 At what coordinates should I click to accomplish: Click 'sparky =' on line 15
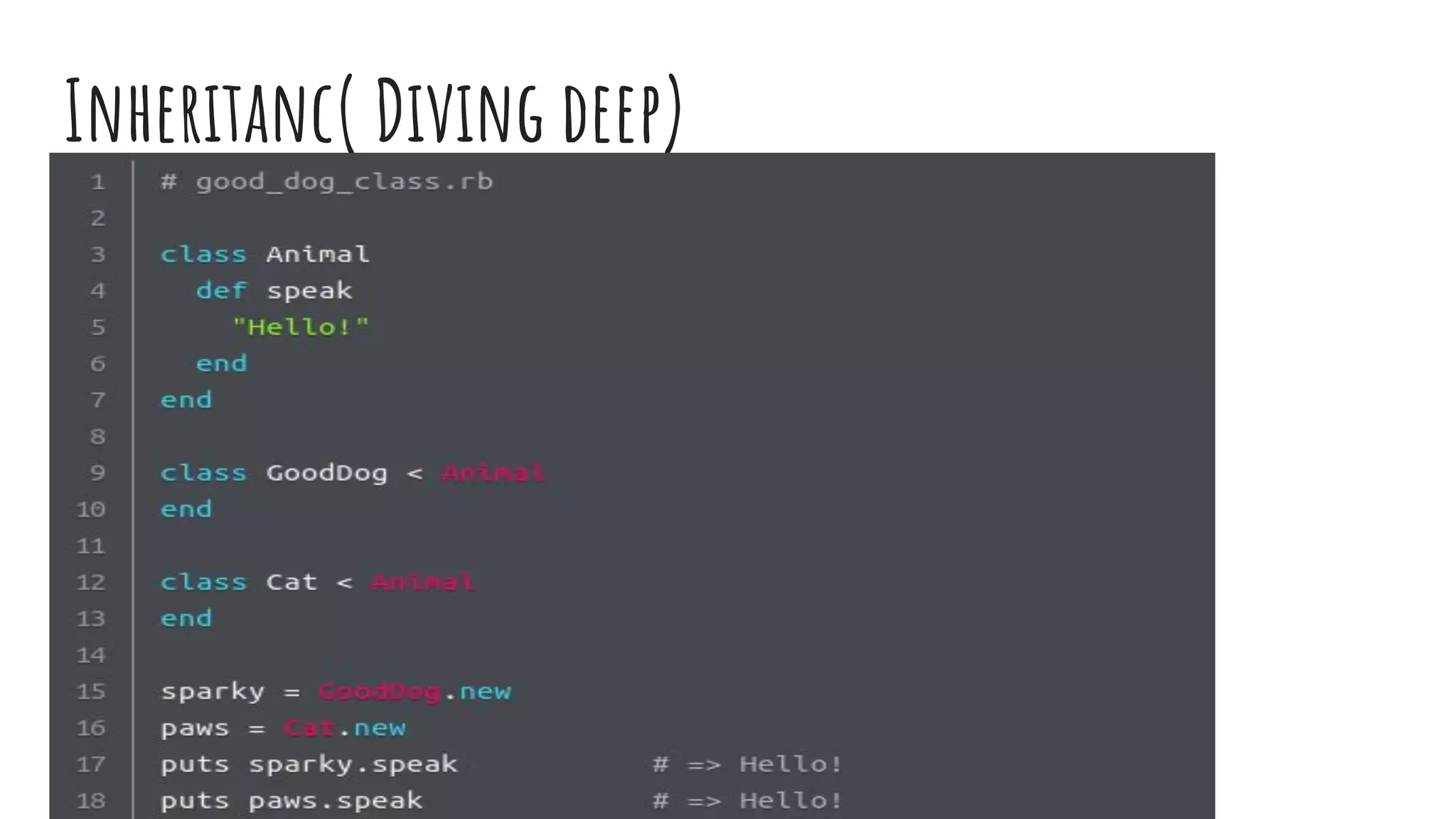[x=230, y=692]
